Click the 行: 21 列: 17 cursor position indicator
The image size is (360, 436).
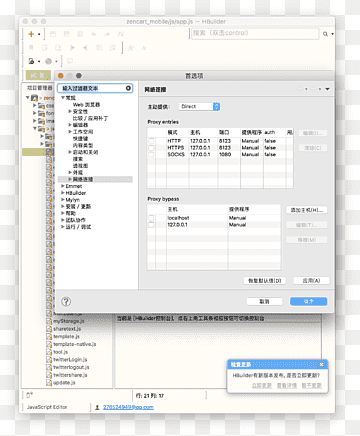click(150, 396)
